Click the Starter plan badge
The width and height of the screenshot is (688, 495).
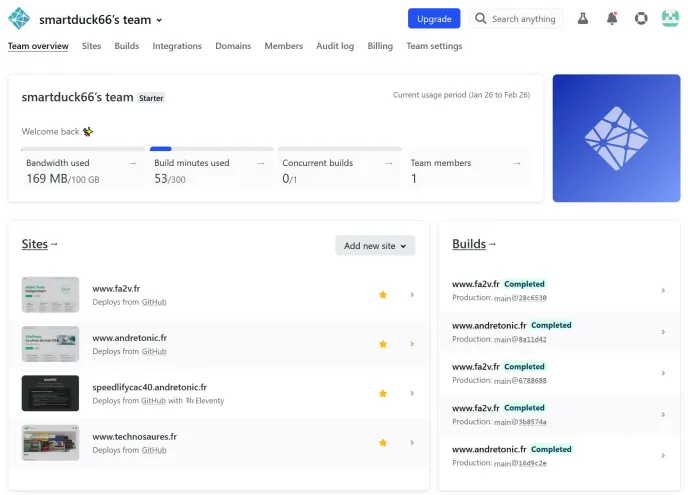151,98
